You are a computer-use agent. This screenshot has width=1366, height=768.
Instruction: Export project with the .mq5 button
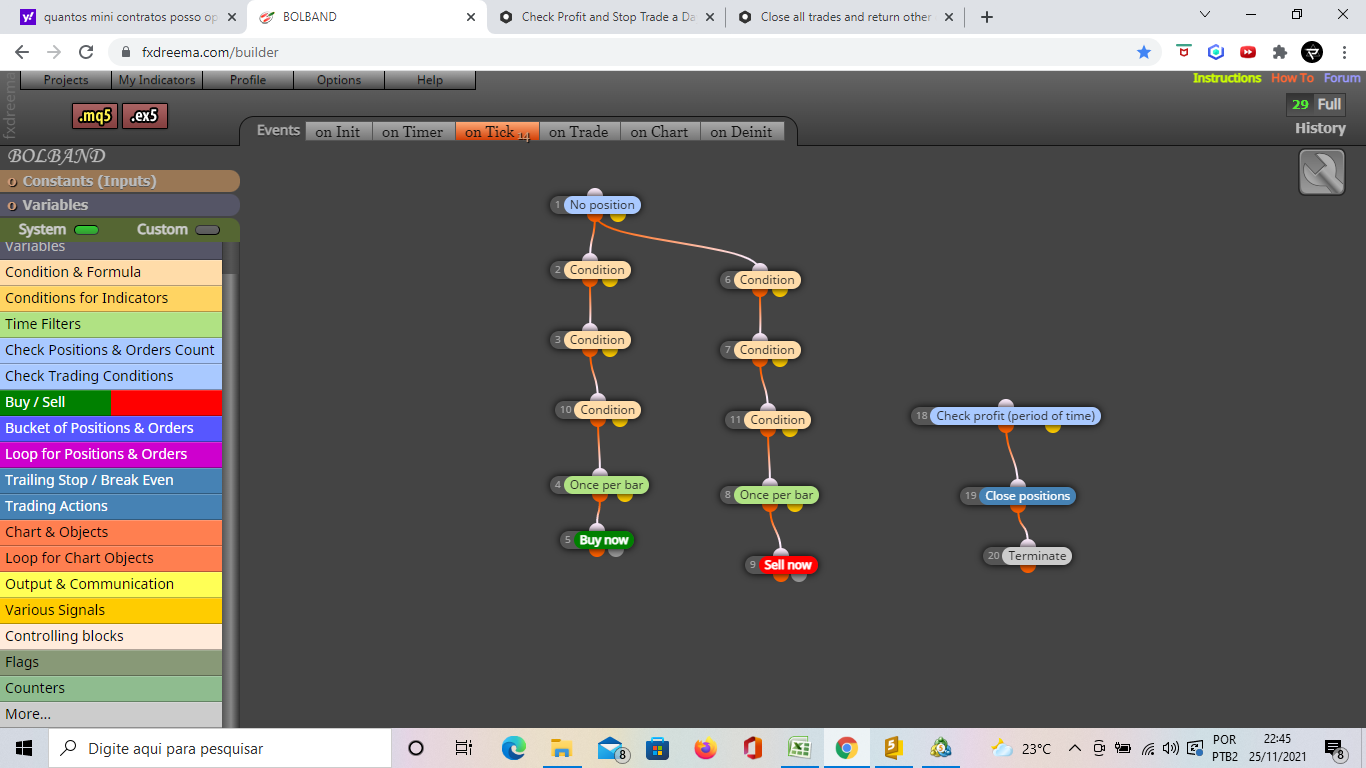point(95,116)
